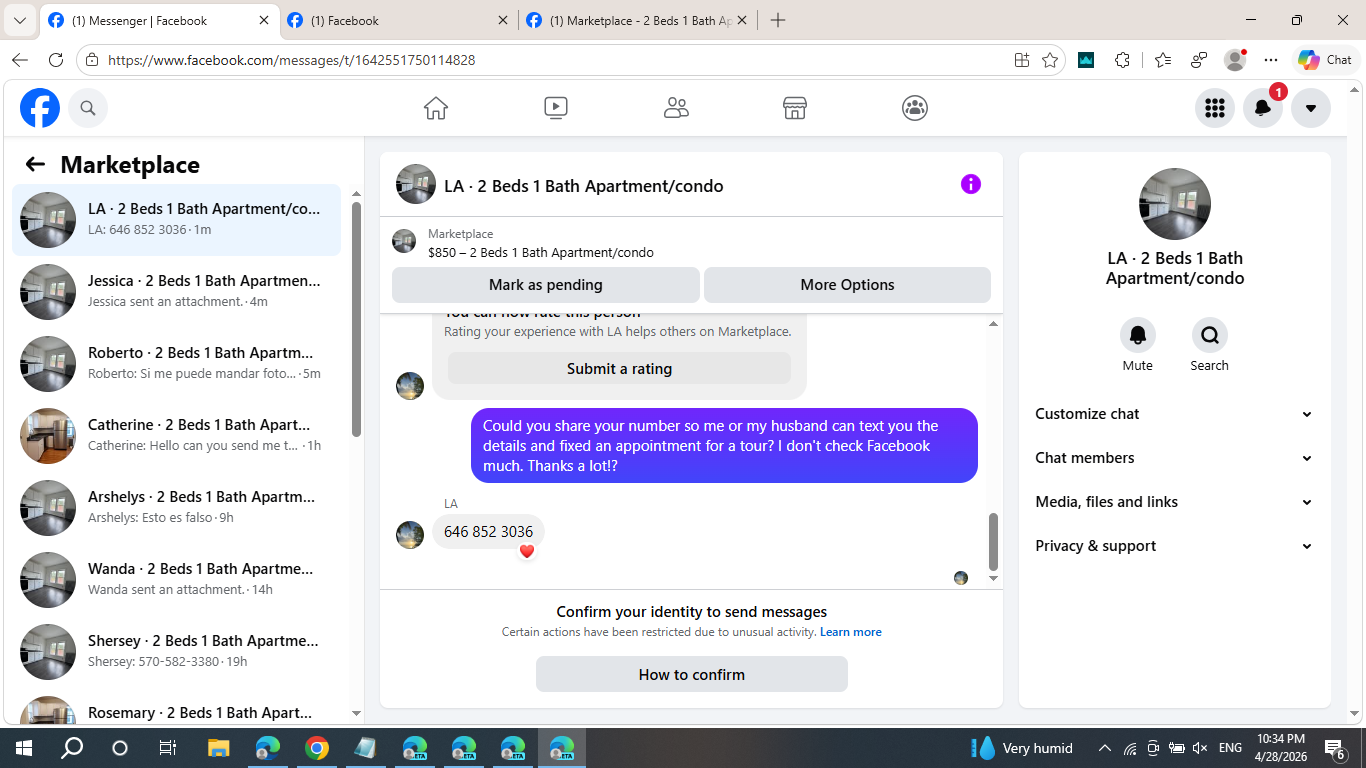Viewport: 1366px width, 768px height.
Task: Open the Facebook menu grid icon
Action: pyautogui.click(x=1215, y=108)
